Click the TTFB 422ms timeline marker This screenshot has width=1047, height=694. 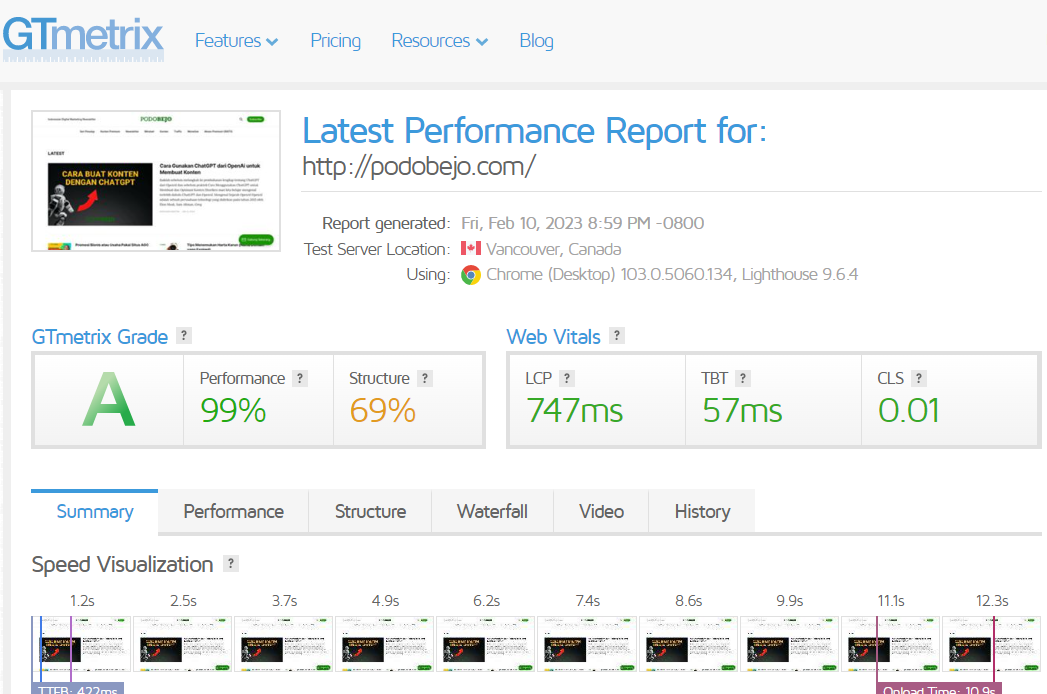click(x=77, y=688)
